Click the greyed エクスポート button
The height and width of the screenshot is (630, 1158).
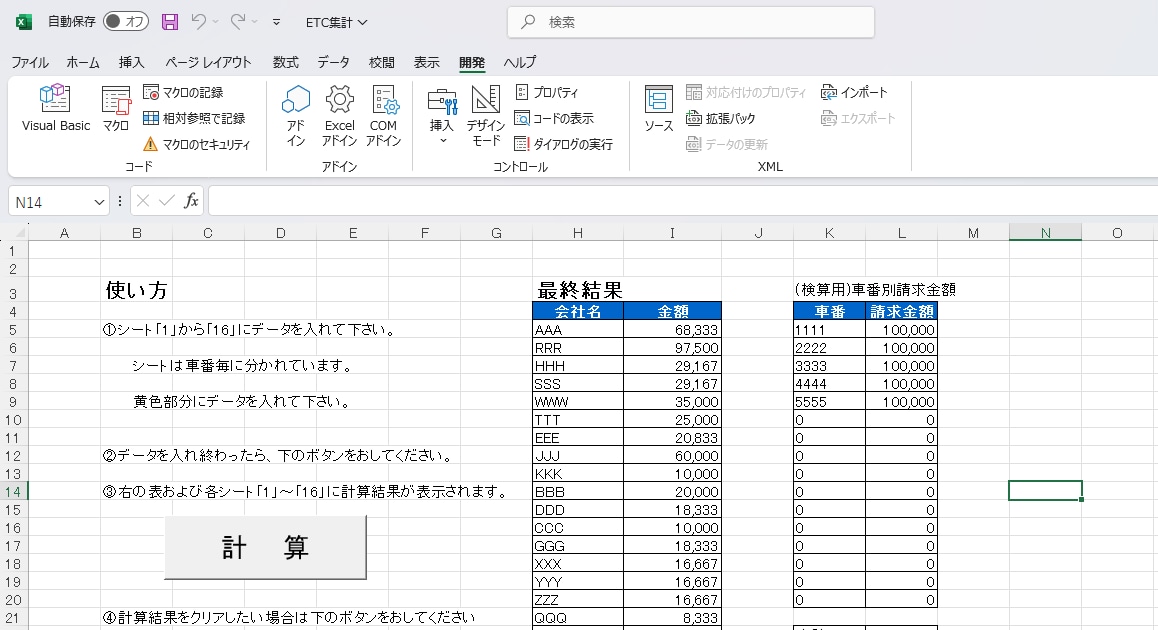pos(857,118)
